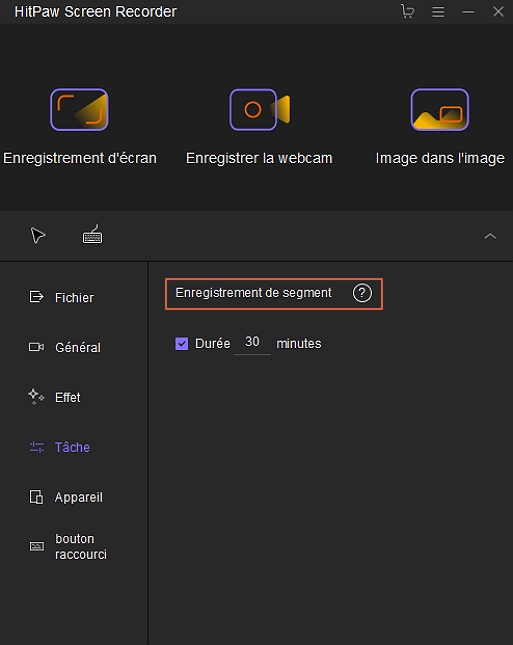
Task: Open the Général settings tab
Action: [65, 348]
